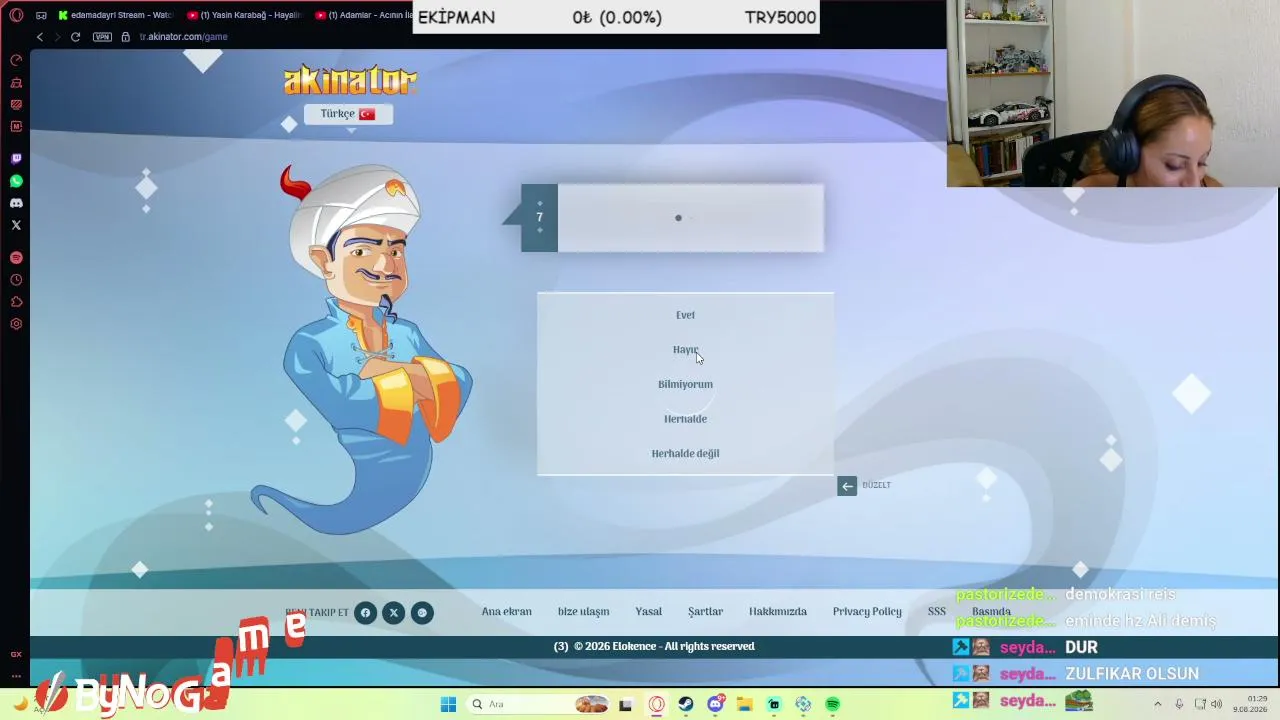Click the taskbar "Ara" search box

pyautogui.click(x=540, y=704)
